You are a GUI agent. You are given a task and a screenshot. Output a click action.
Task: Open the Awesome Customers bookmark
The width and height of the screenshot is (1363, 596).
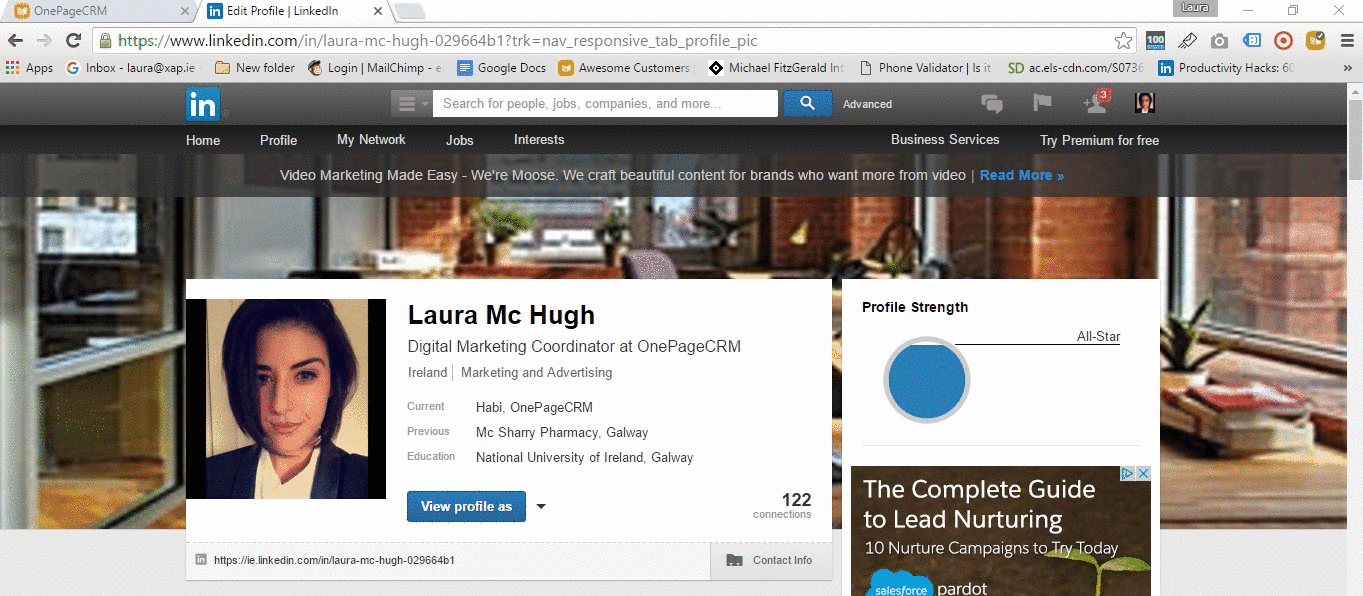coord(625,68)
